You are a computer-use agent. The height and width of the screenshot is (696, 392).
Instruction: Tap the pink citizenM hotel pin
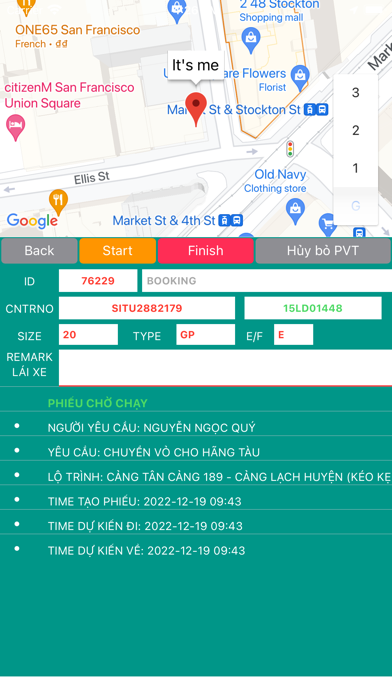(16, 127)
